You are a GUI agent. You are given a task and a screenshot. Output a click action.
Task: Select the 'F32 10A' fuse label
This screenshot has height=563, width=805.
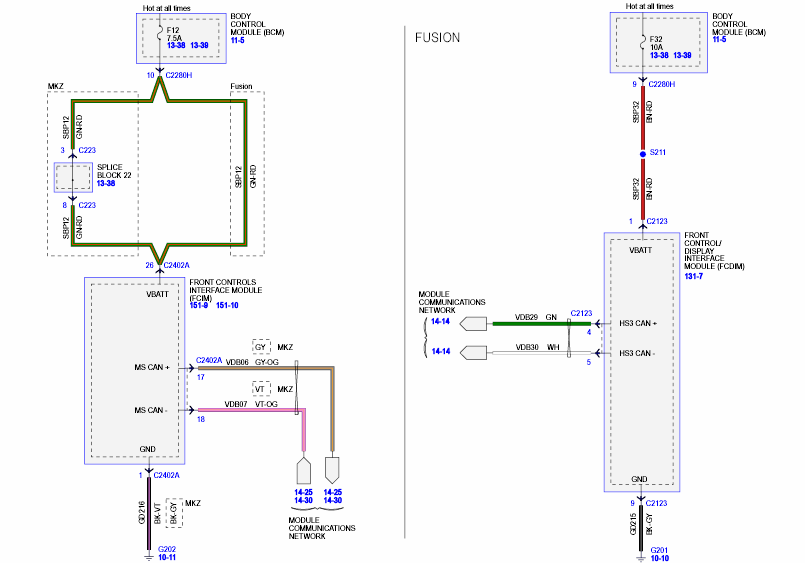click(656, 43)
